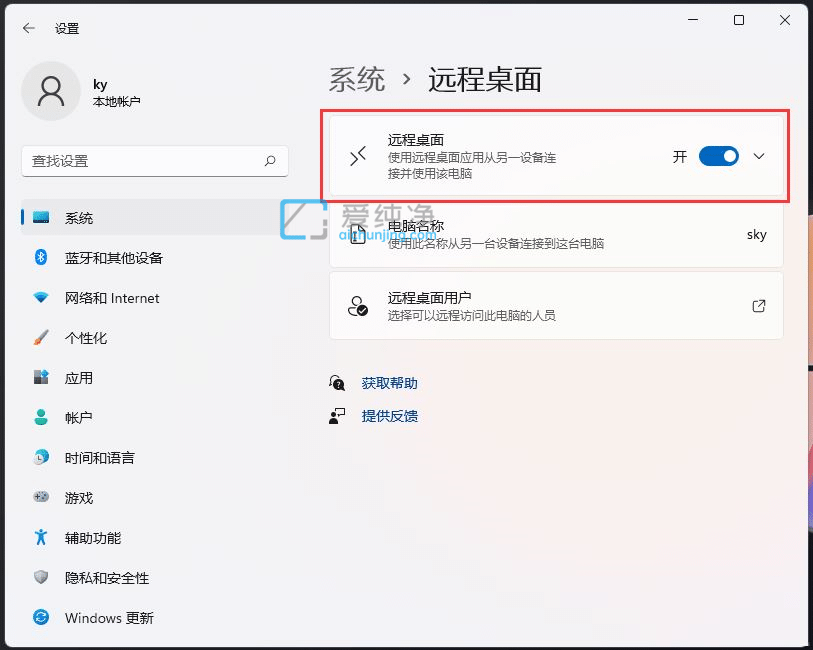Click the Wi-Fi network icon in sidebar
The height and width of the screenshot is (650, 813).
(41, 298)
